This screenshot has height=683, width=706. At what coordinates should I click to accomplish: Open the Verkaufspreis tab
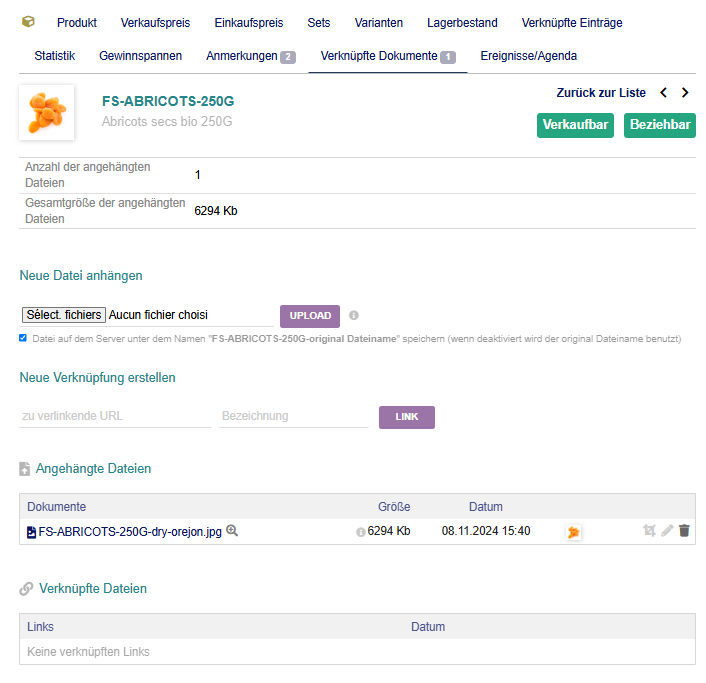point(155,22)
